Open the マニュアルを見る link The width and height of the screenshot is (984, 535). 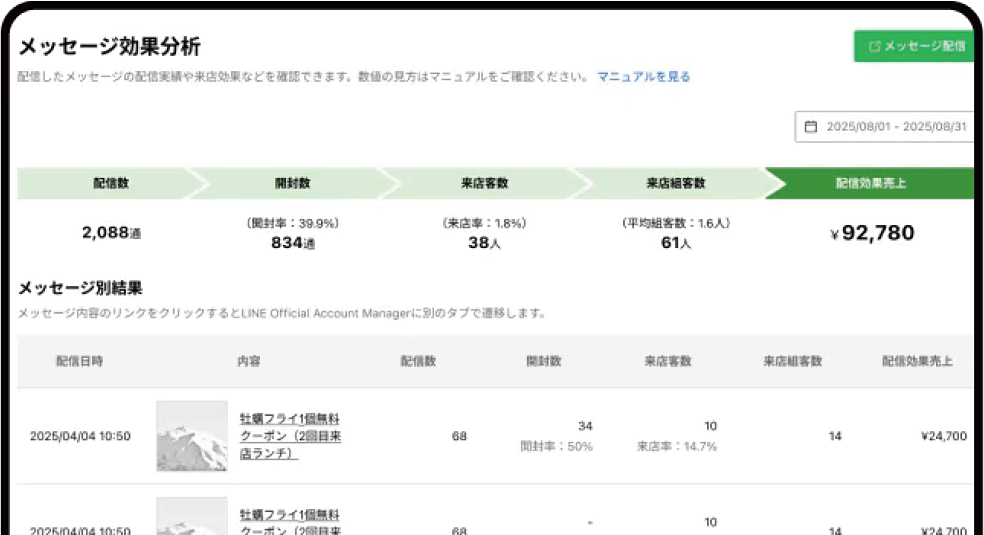point(643,77)
